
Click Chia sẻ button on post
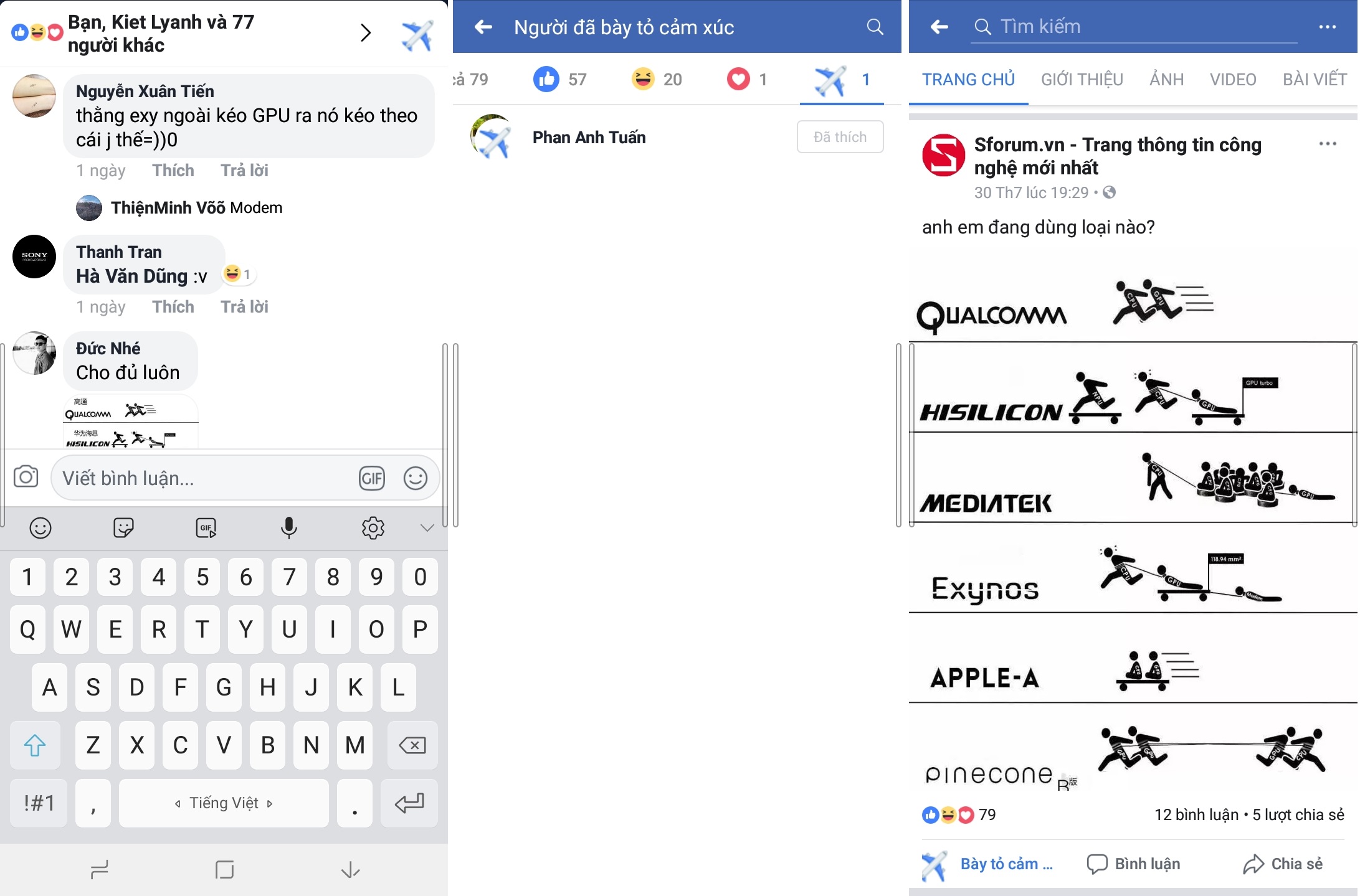(1283, 864)
